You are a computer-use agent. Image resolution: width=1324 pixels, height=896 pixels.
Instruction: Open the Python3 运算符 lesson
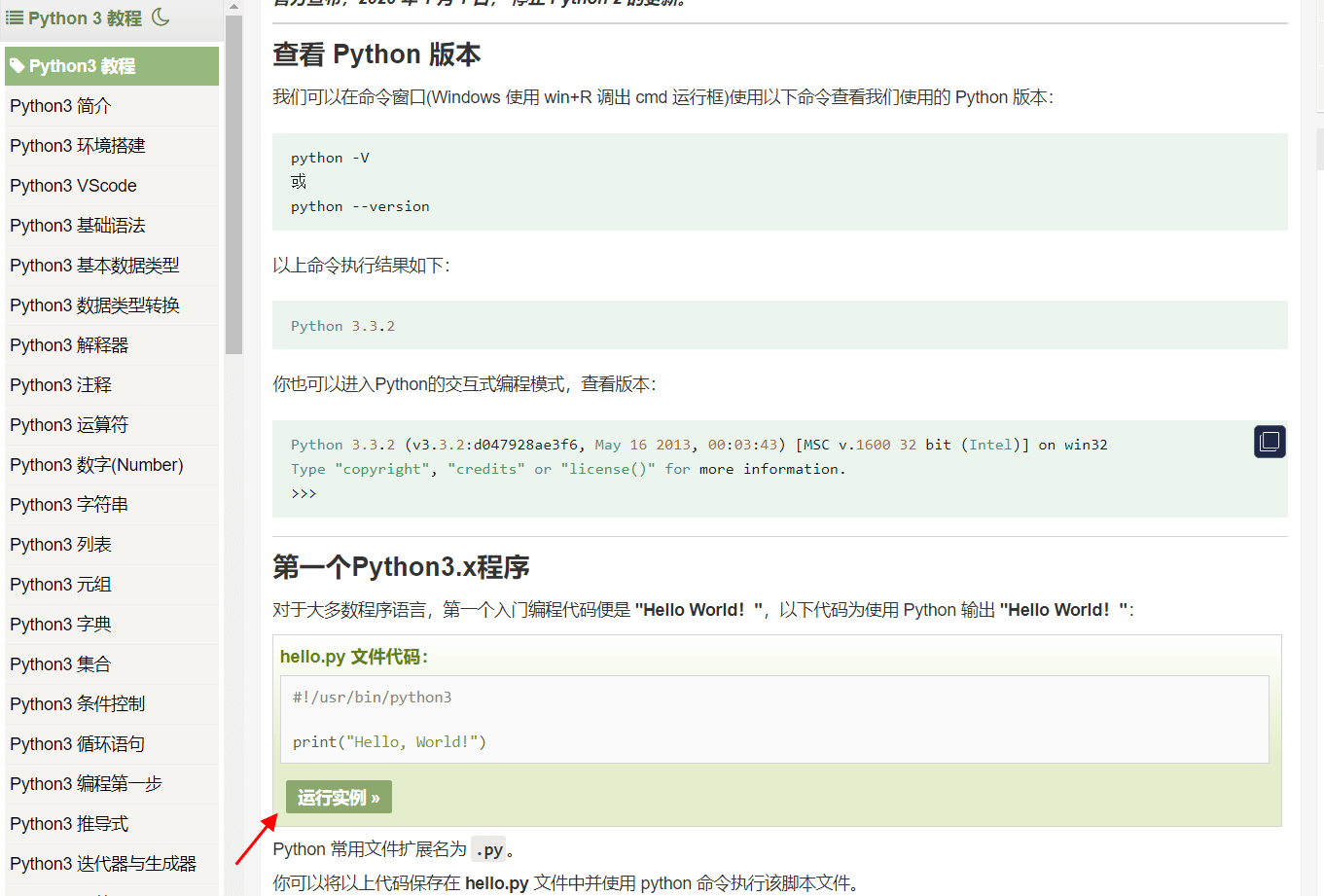(69, 425)
